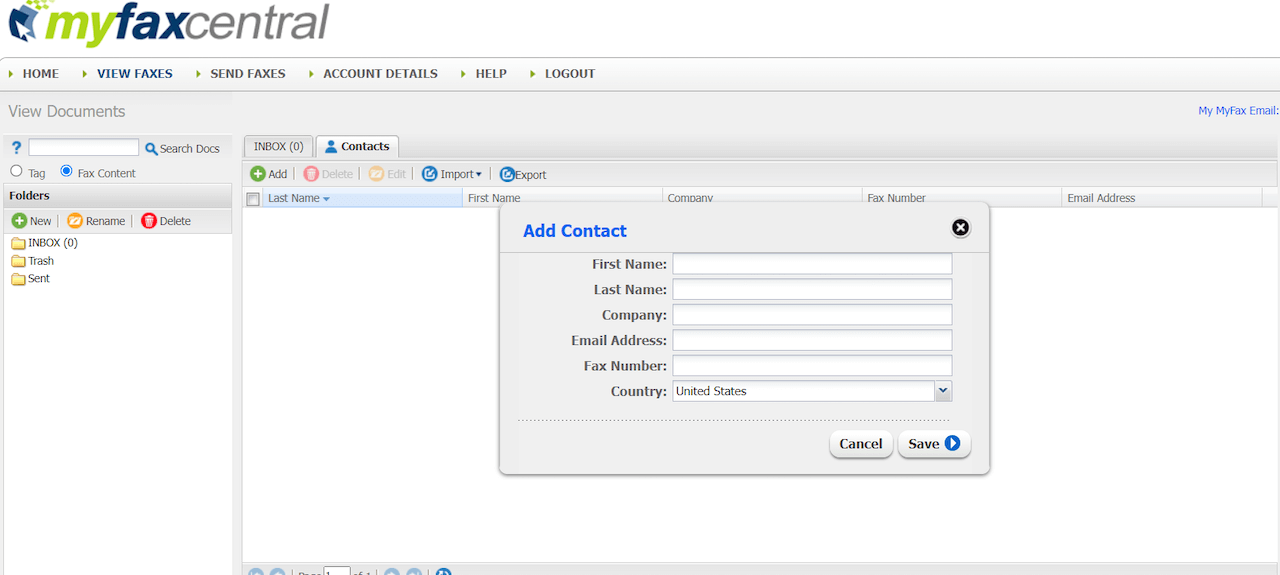Click the Rename folder button
The image size is (1280, 575).
(x=96, y=221)
